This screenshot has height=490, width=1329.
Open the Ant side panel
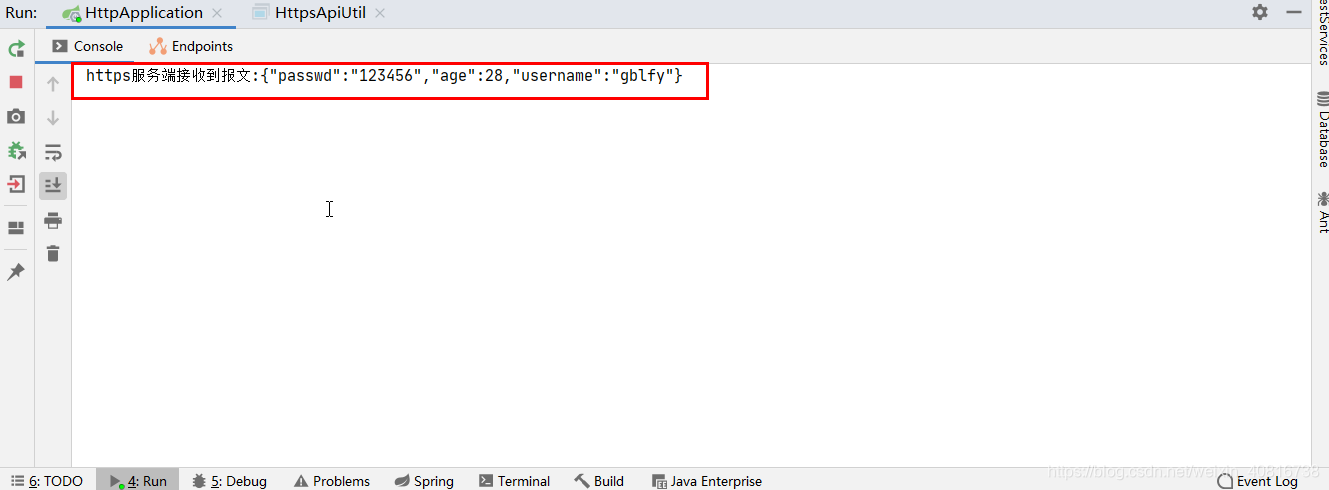click(x=1322, y=212)
